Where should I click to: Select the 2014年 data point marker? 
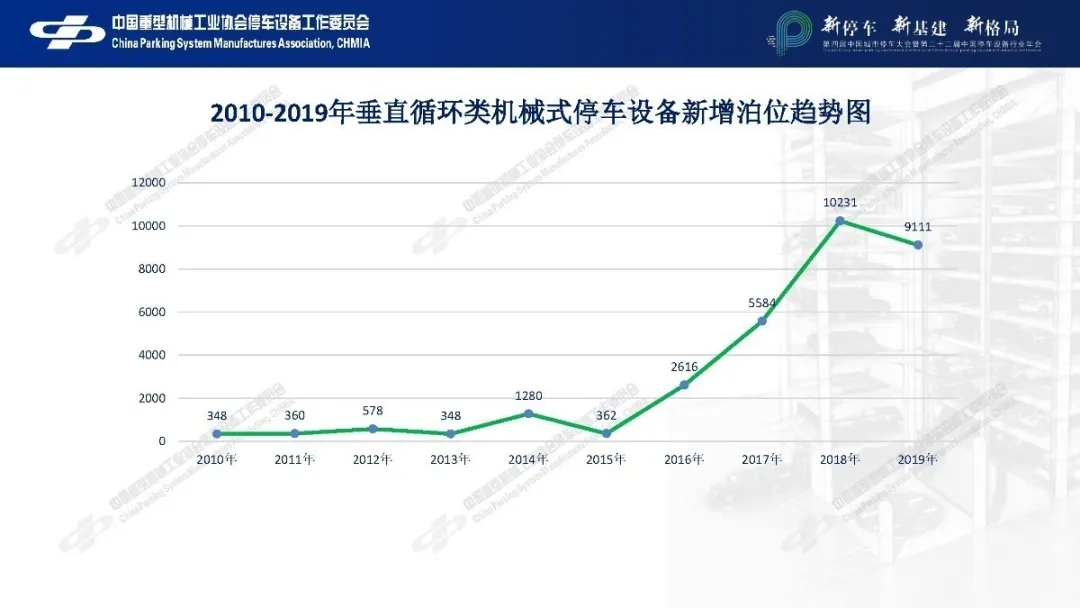pos(529,413)
